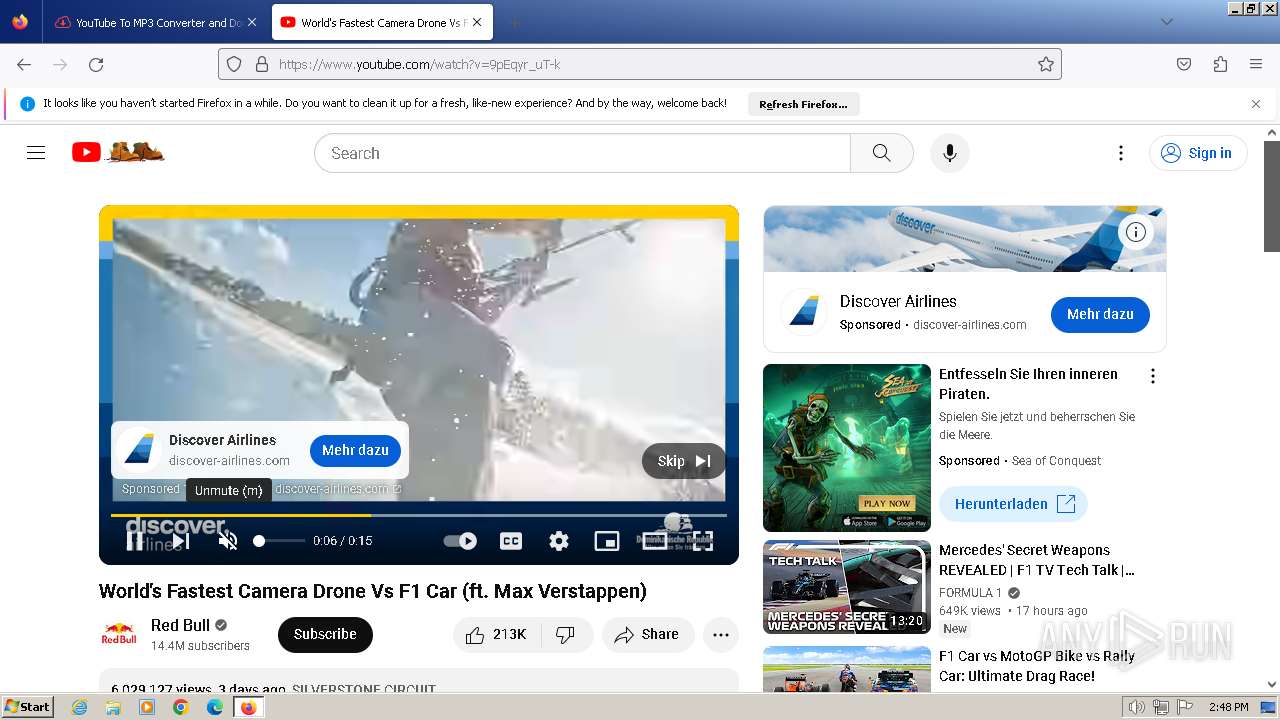Open Windows Start menu
The height and width of the screenshot is (720, 1280).
click(27, 707)
